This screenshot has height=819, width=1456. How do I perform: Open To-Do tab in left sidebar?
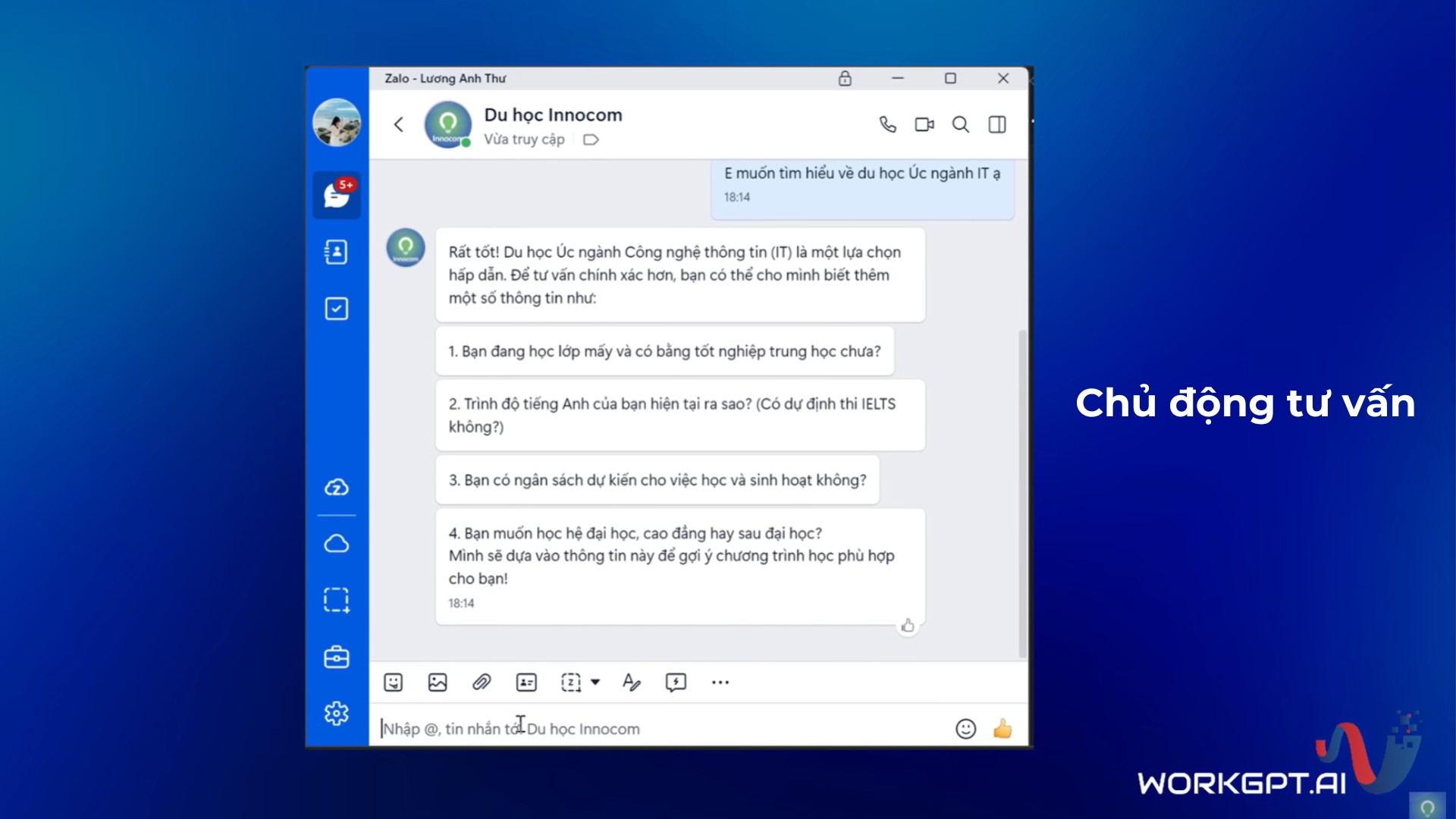point(337,309)
